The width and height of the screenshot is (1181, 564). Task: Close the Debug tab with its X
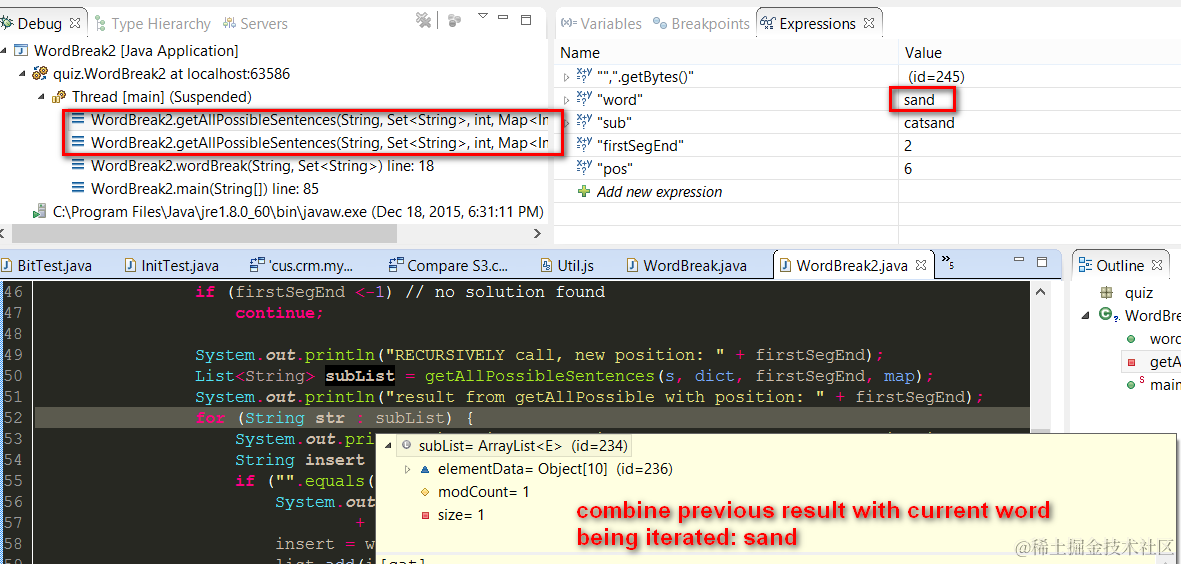click(74, 23)
